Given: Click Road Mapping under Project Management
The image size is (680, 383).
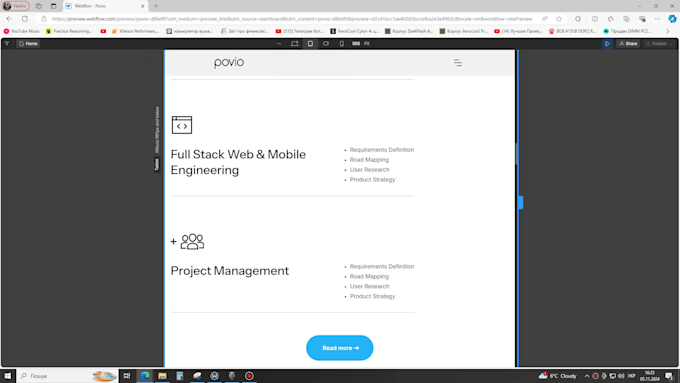Looking at the screenshot, I should click(x=369, y=276).
